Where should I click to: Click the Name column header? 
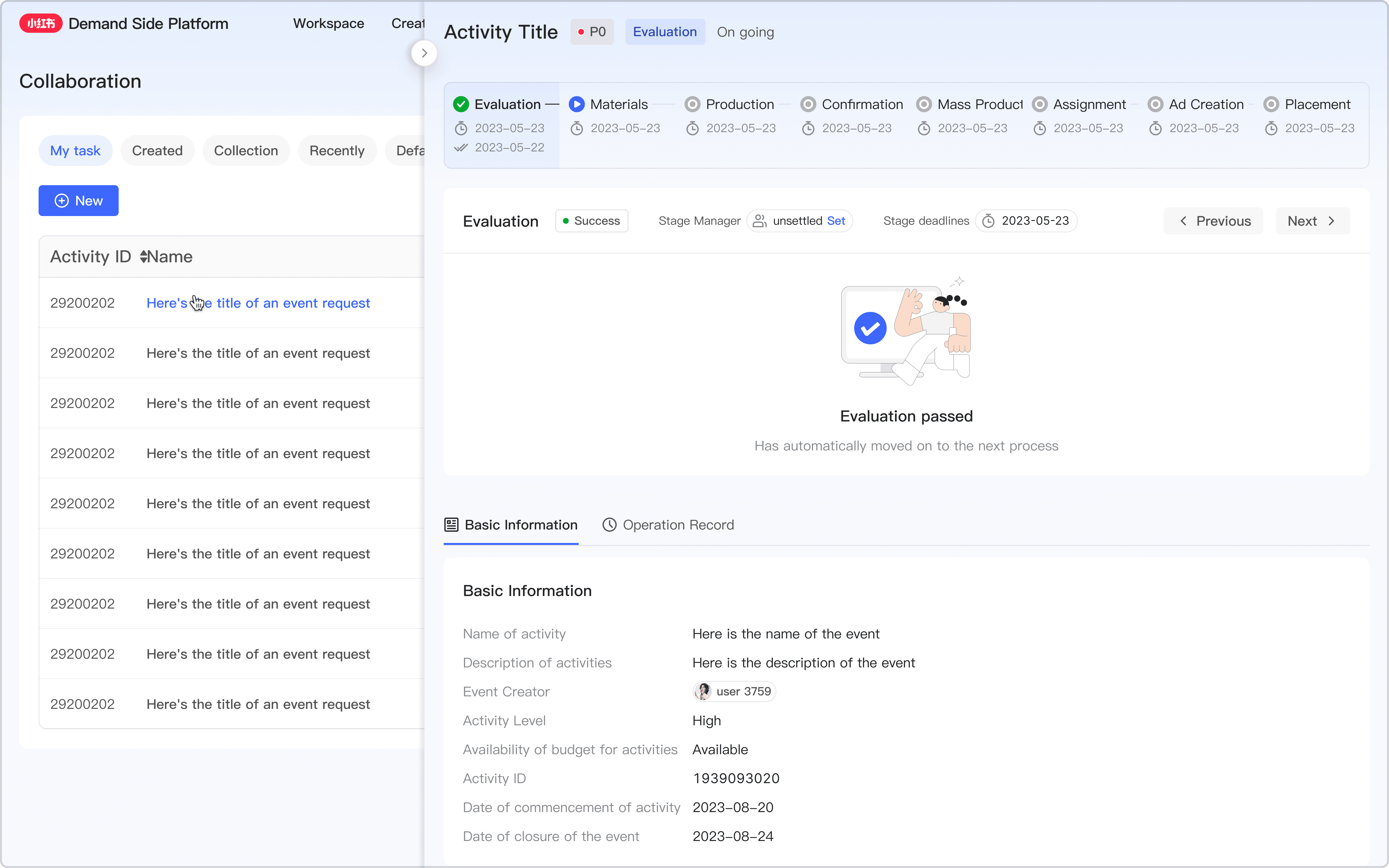point(170,257)
